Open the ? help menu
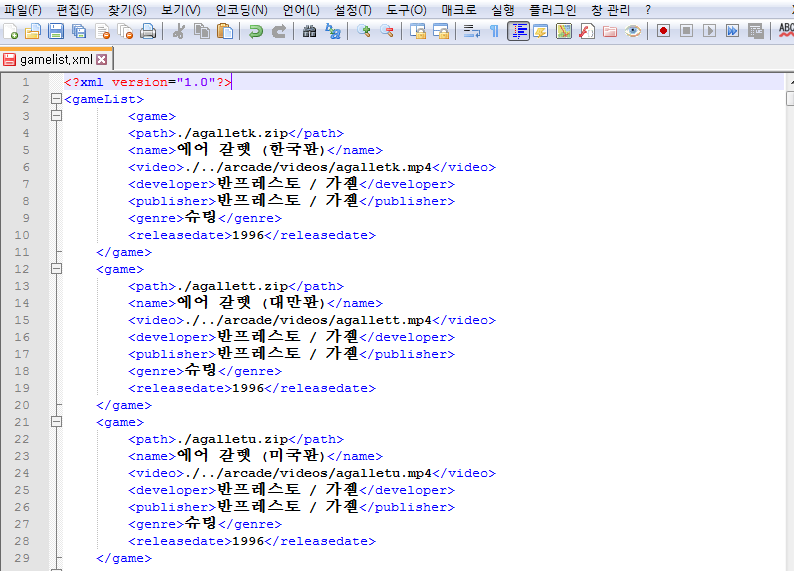 (x=648, y=10)
